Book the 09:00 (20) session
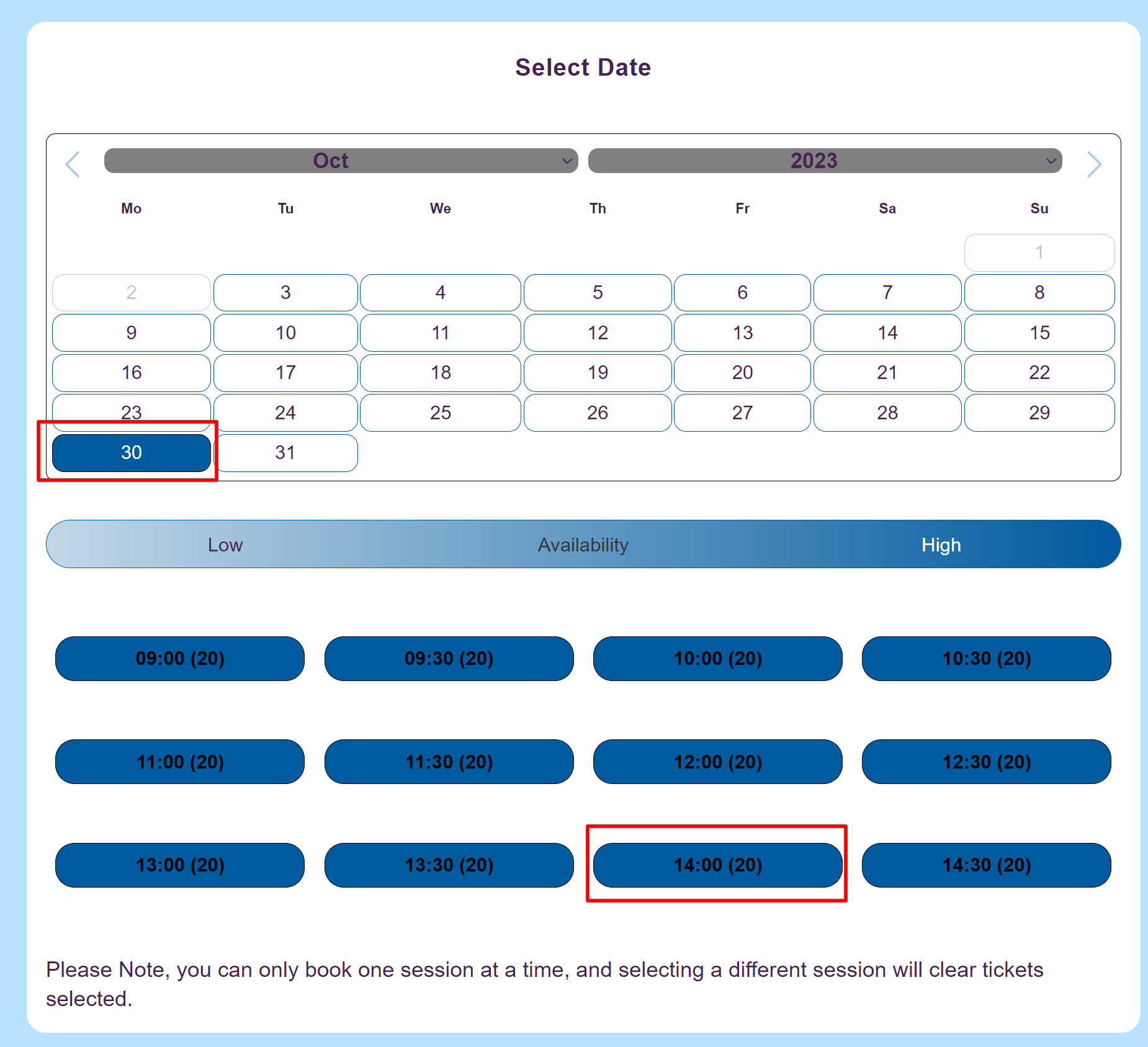Screen dimensions: 1148x1047 180,658
